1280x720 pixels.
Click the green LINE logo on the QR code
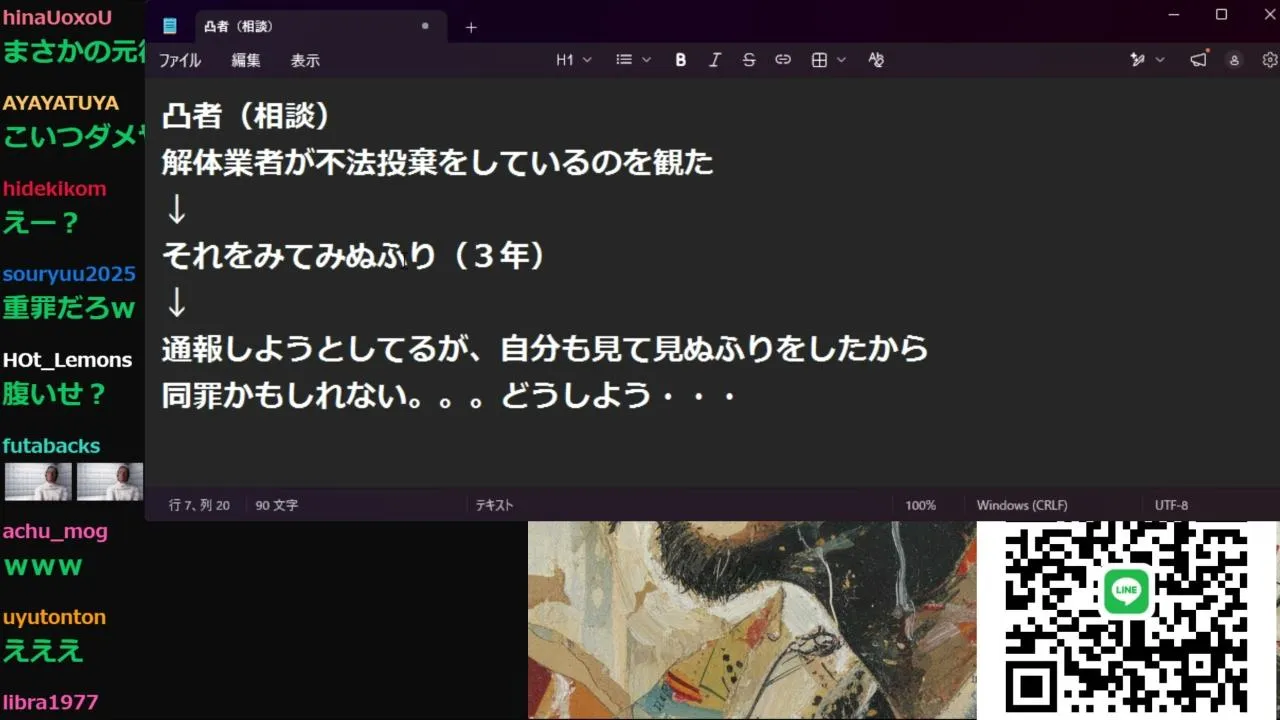1126,591
